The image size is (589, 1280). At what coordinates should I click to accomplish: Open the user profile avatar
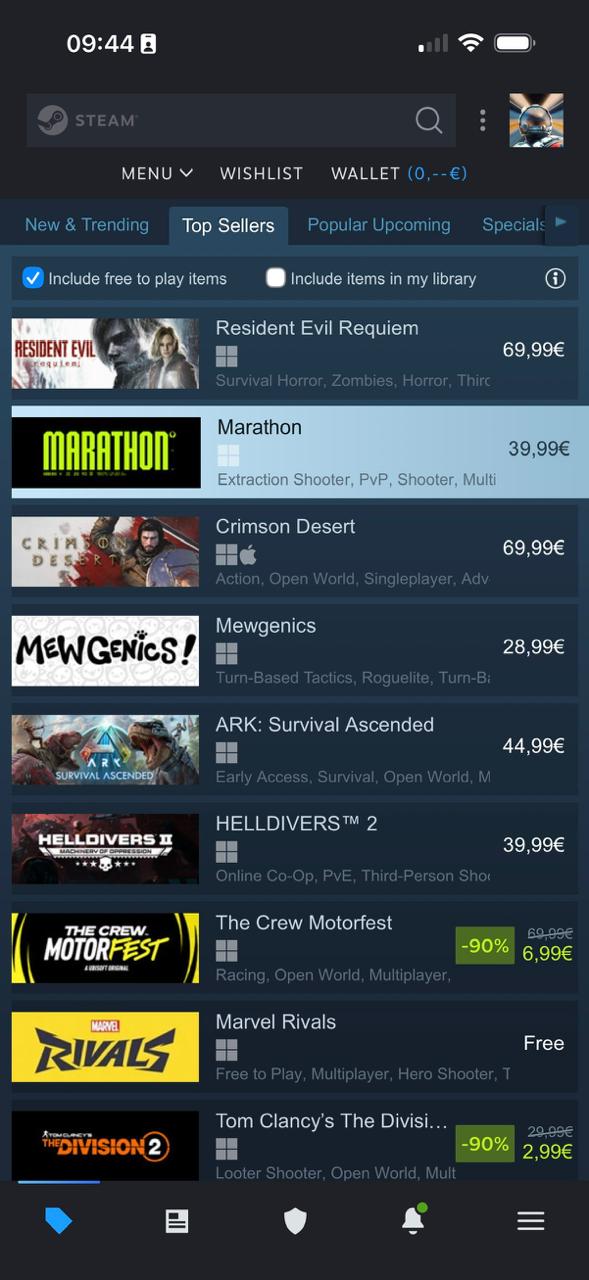coord(536,120)
